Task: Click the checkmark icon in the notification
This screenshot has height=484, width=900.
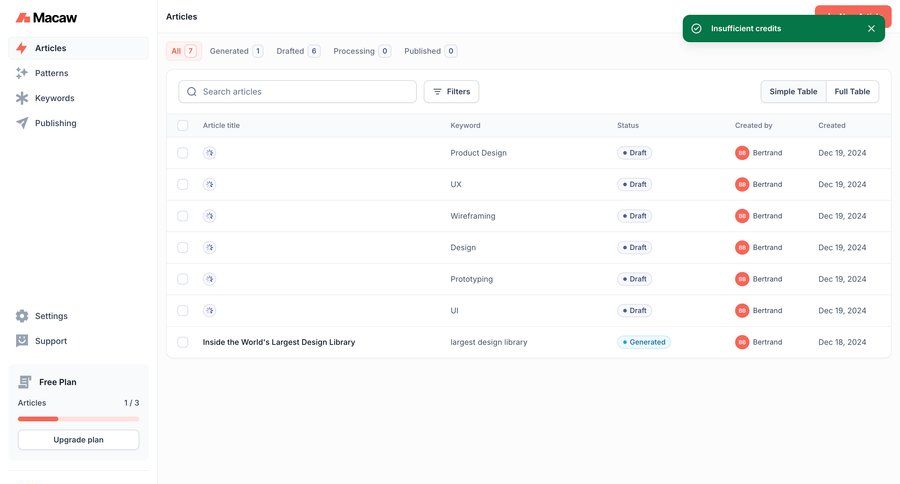Action: point(696,29)
